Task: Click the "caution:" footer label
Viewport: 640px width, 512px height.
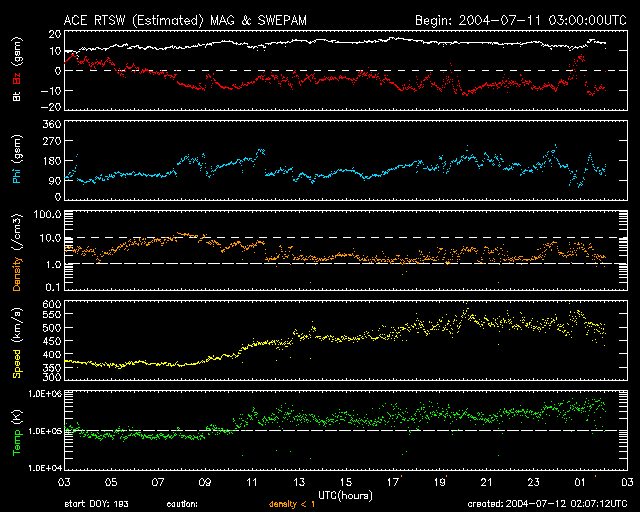Action: [182, 505]
